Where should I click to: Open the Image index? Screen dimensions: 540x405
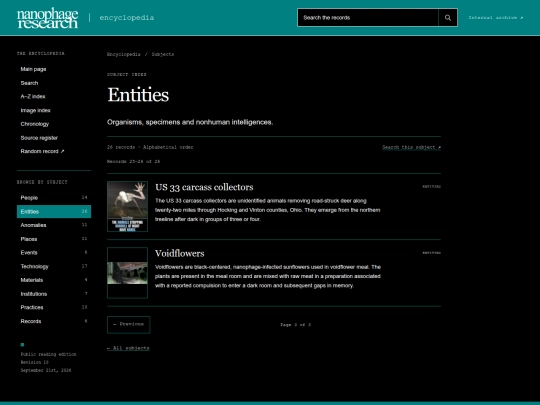[35, 111]
